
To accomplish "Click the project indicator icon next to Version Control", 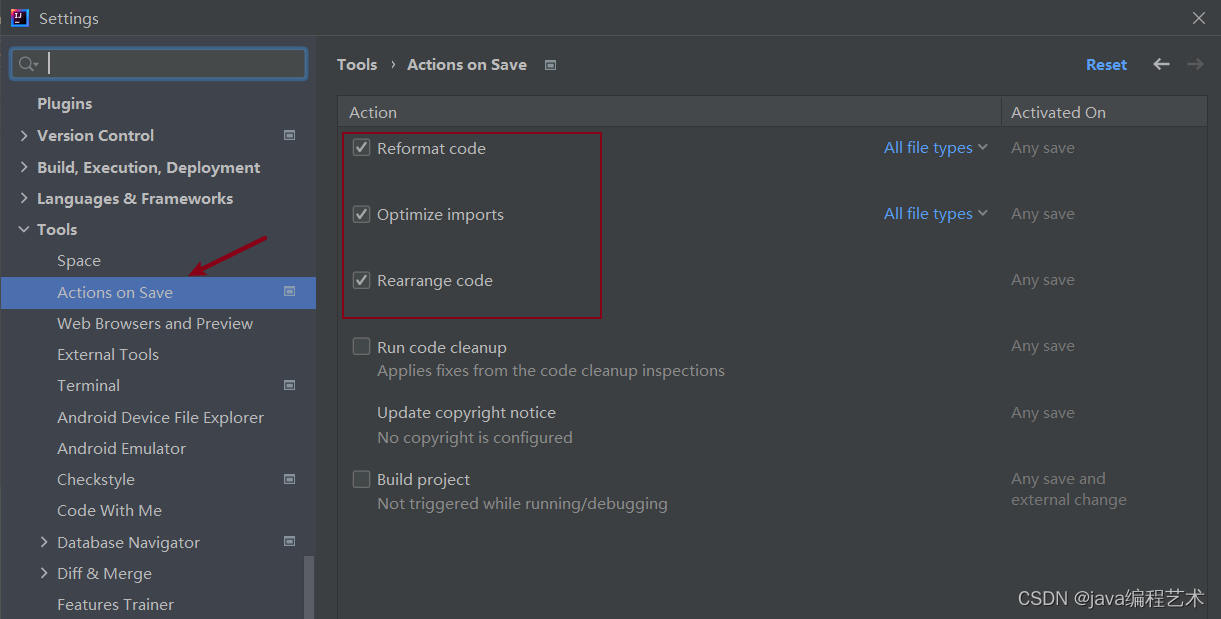I will tap(289, 135).
